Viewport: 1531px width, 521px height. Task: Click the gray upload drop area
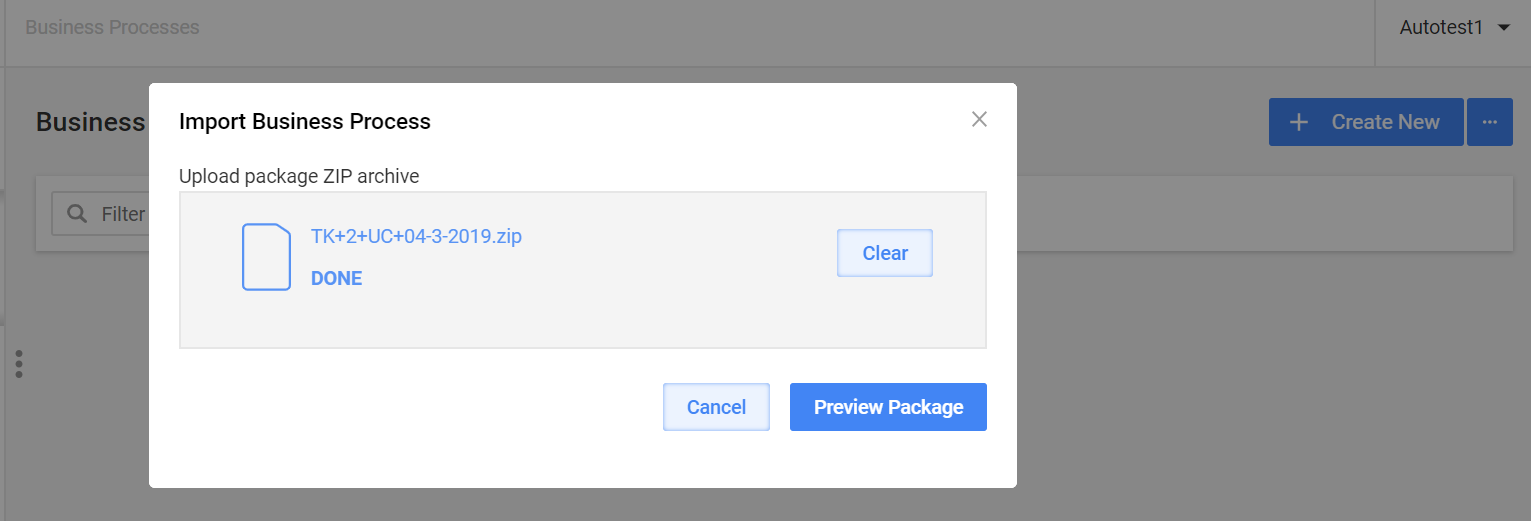(583, 270)
